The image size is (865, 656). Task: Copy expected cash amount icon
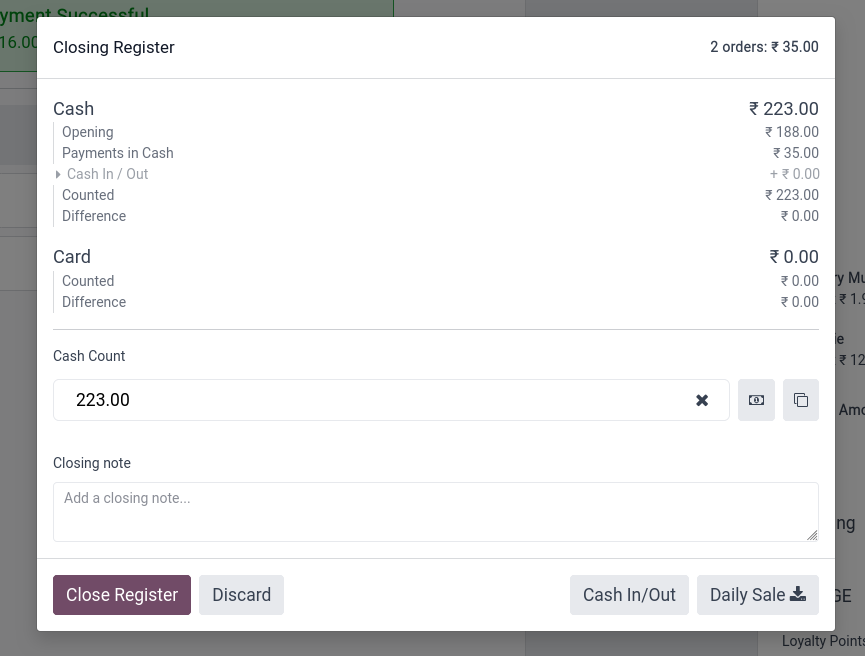(800, 400)
